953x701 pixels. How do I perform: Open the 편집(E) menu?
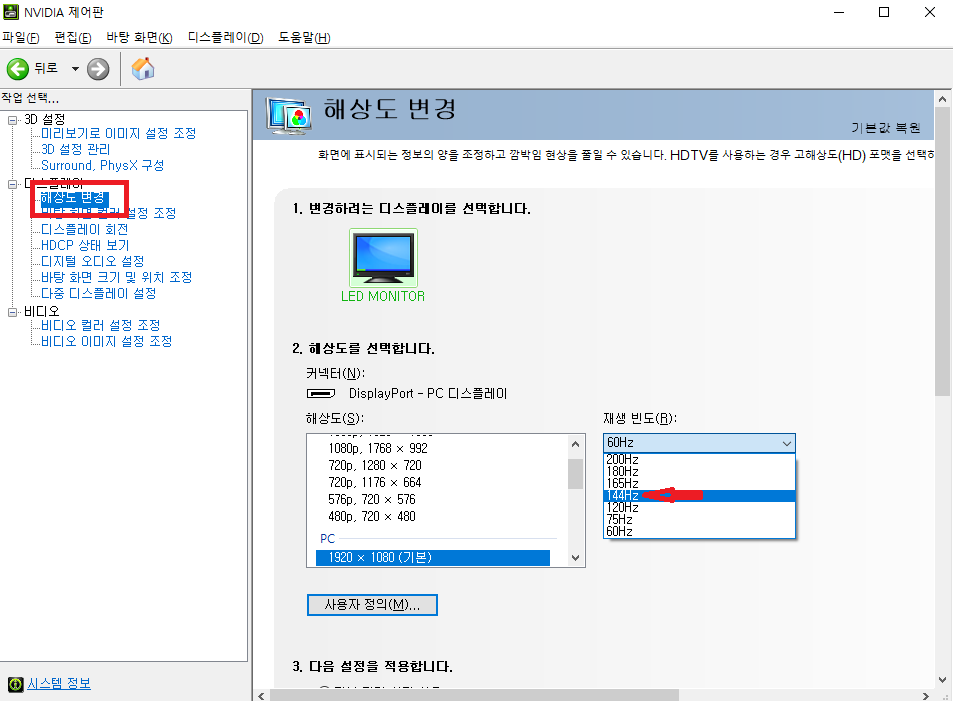click(73, 38)
